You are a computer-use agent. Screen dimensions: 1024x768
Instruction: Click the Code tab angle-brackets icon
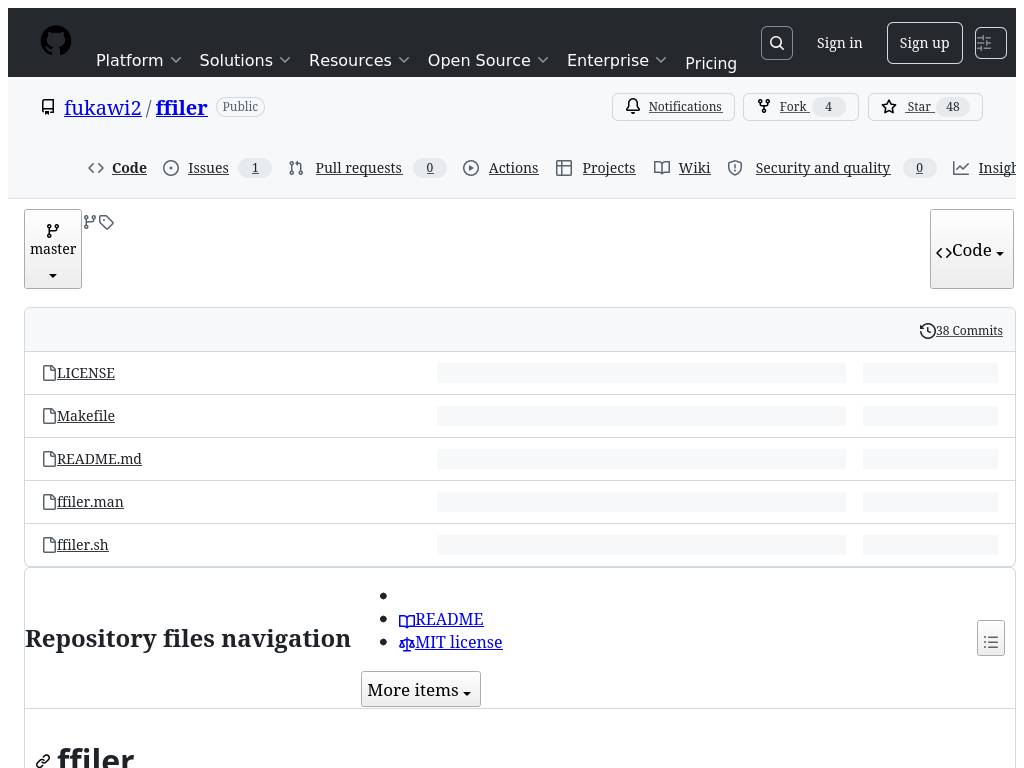point(96,168)
